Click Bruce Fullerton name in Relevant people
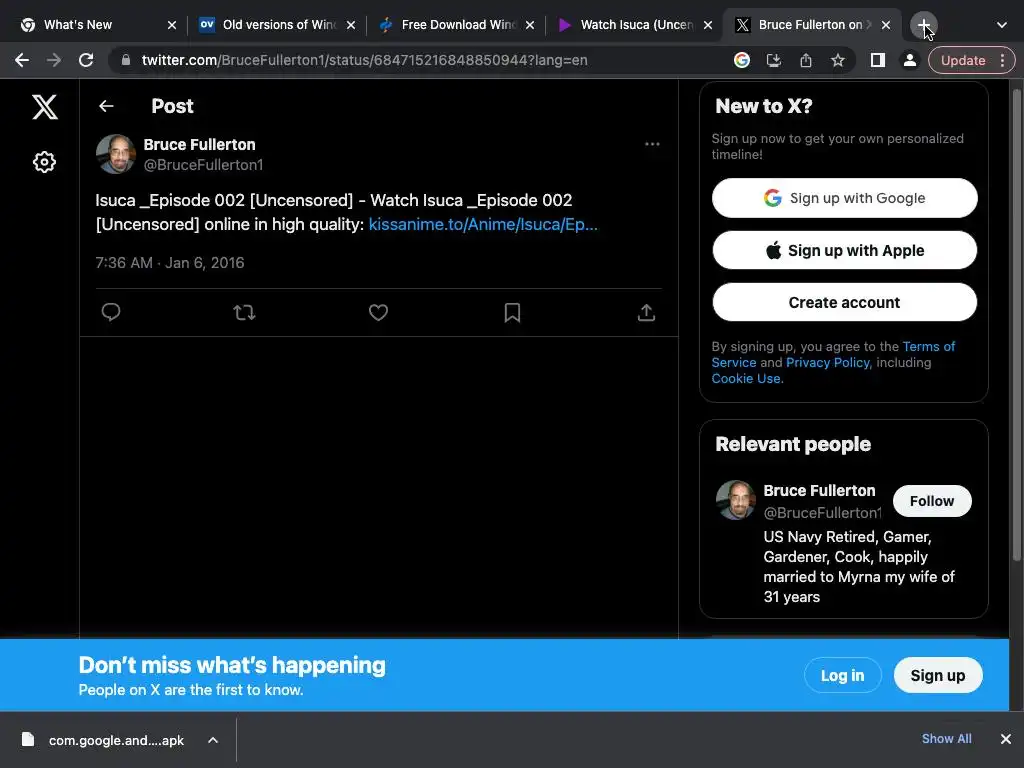The image size is (1024, 768). [819, 490]
